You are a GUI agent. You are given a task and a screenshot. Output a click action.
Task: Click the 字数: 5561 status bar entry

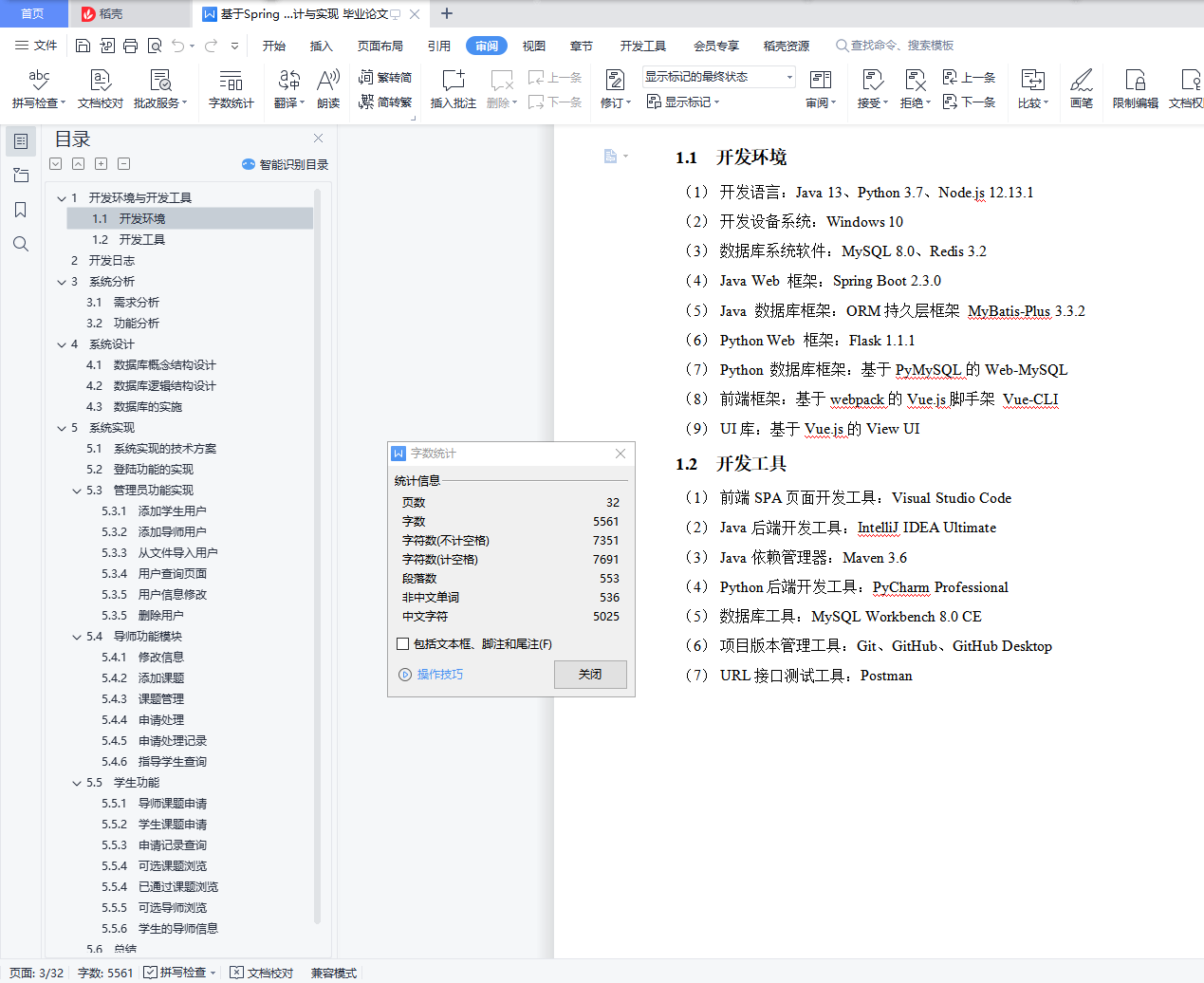[105, 973]
